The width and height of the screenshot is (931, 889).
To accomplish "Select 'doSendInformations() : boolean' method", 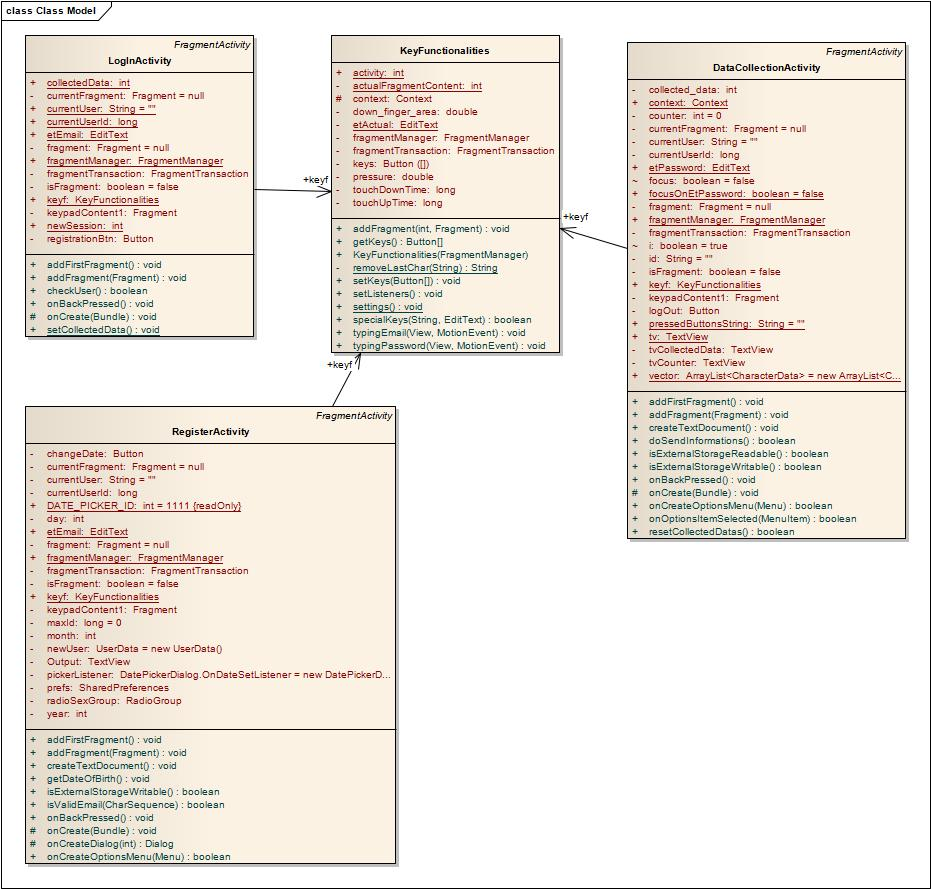I will click(722, 442).
